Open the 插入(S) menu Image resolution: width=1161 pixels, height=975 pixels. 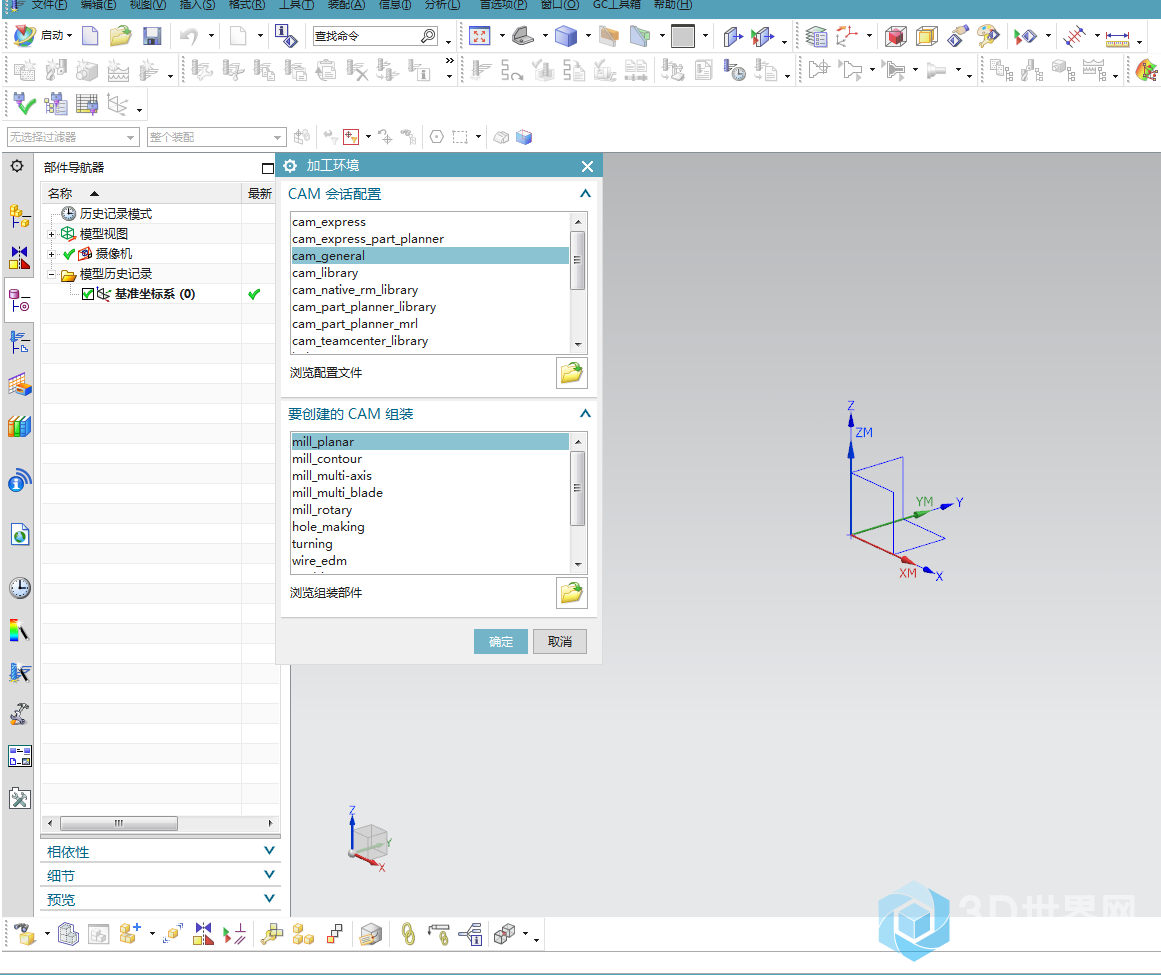pos(197,5)
